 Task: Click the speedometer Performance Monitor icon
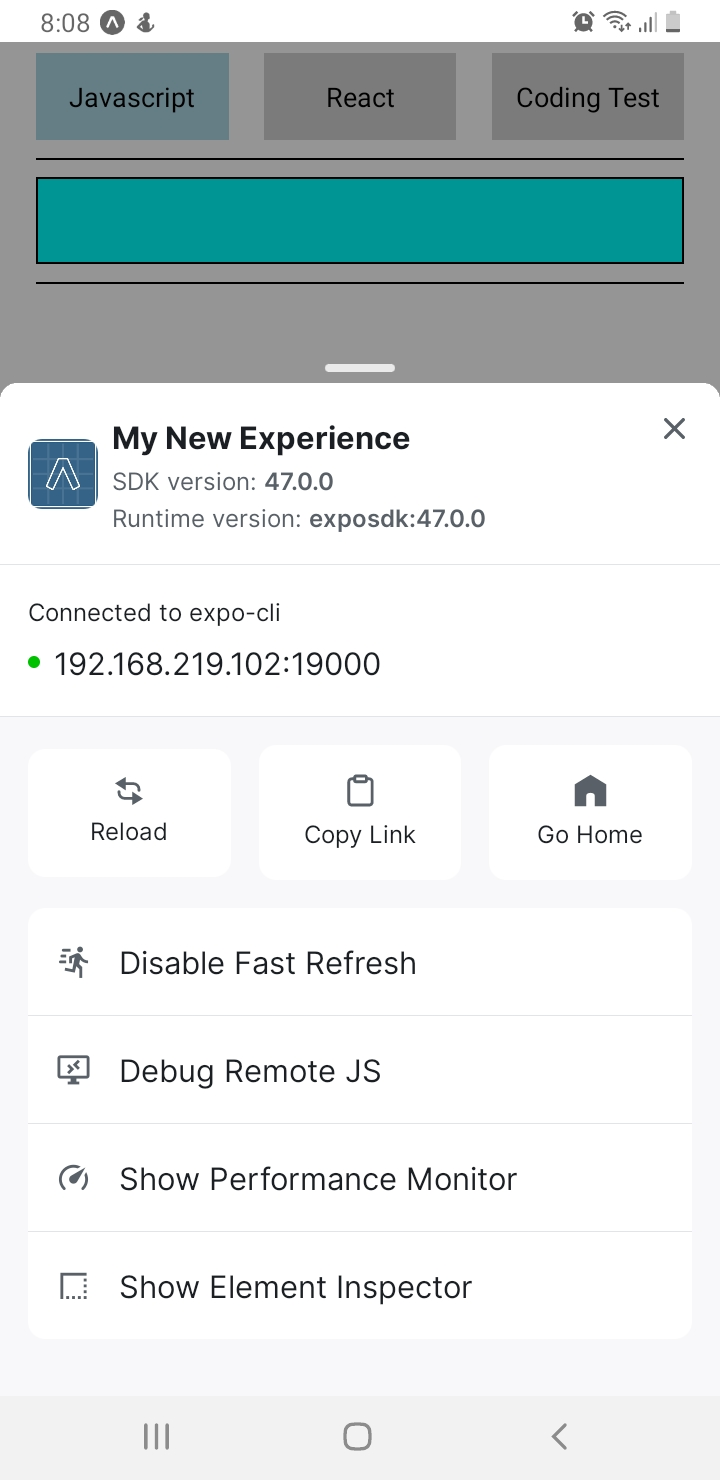[x=74, y=1179]
